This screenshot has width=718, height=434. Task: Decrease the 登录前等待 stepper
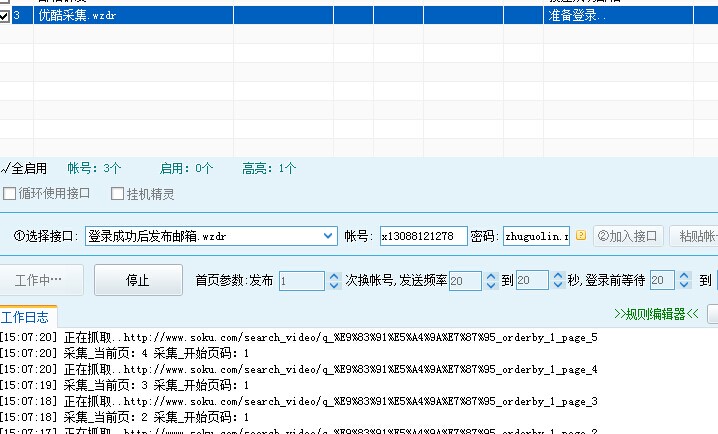tap(685, 285)
